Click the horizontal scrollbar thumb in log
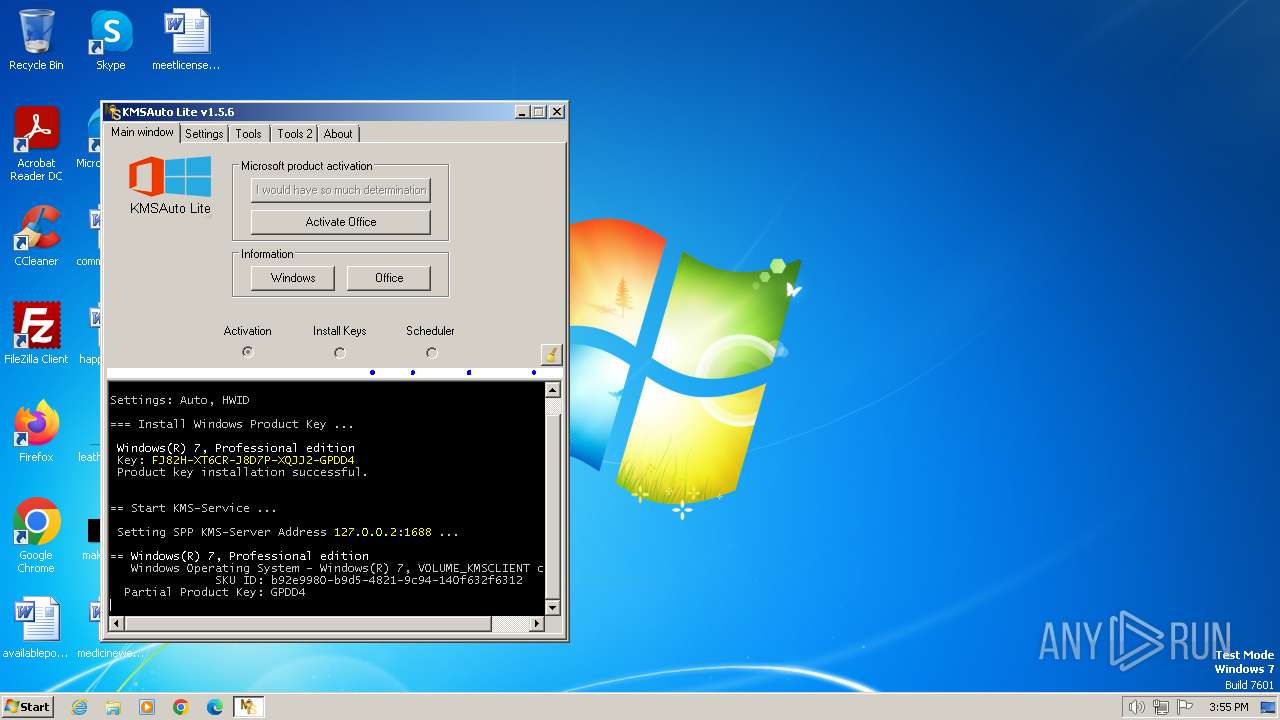 307,623
